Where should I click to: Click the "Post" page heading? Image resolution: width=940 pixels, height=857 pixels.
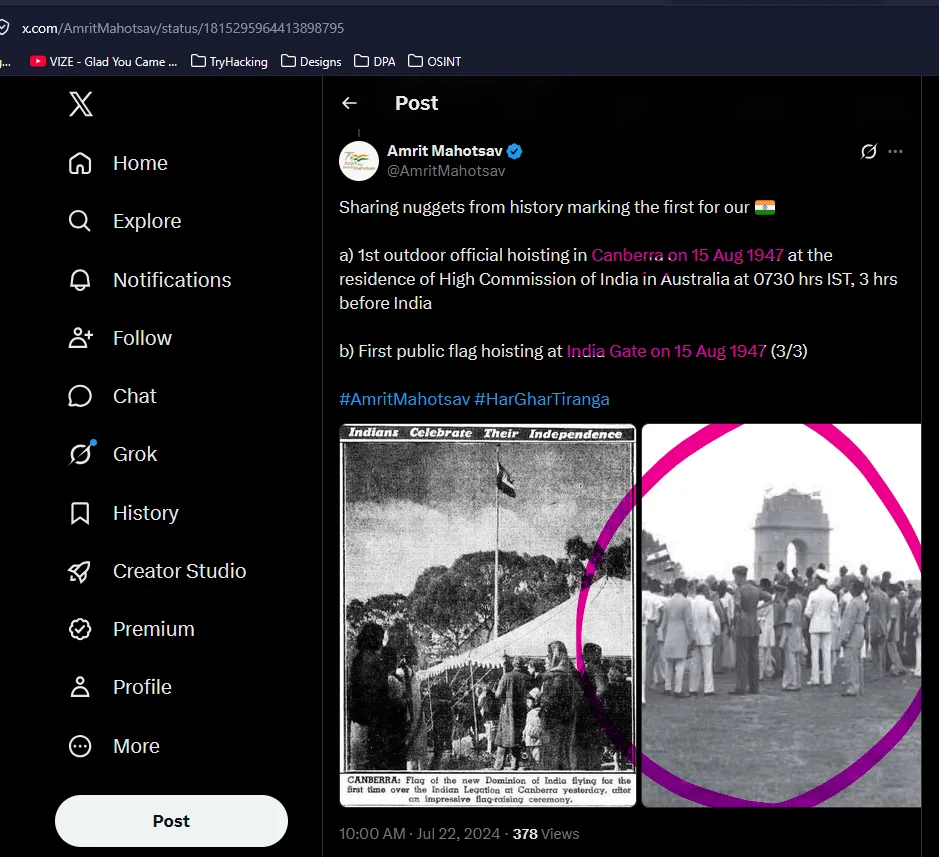click(x=417, y=103)
